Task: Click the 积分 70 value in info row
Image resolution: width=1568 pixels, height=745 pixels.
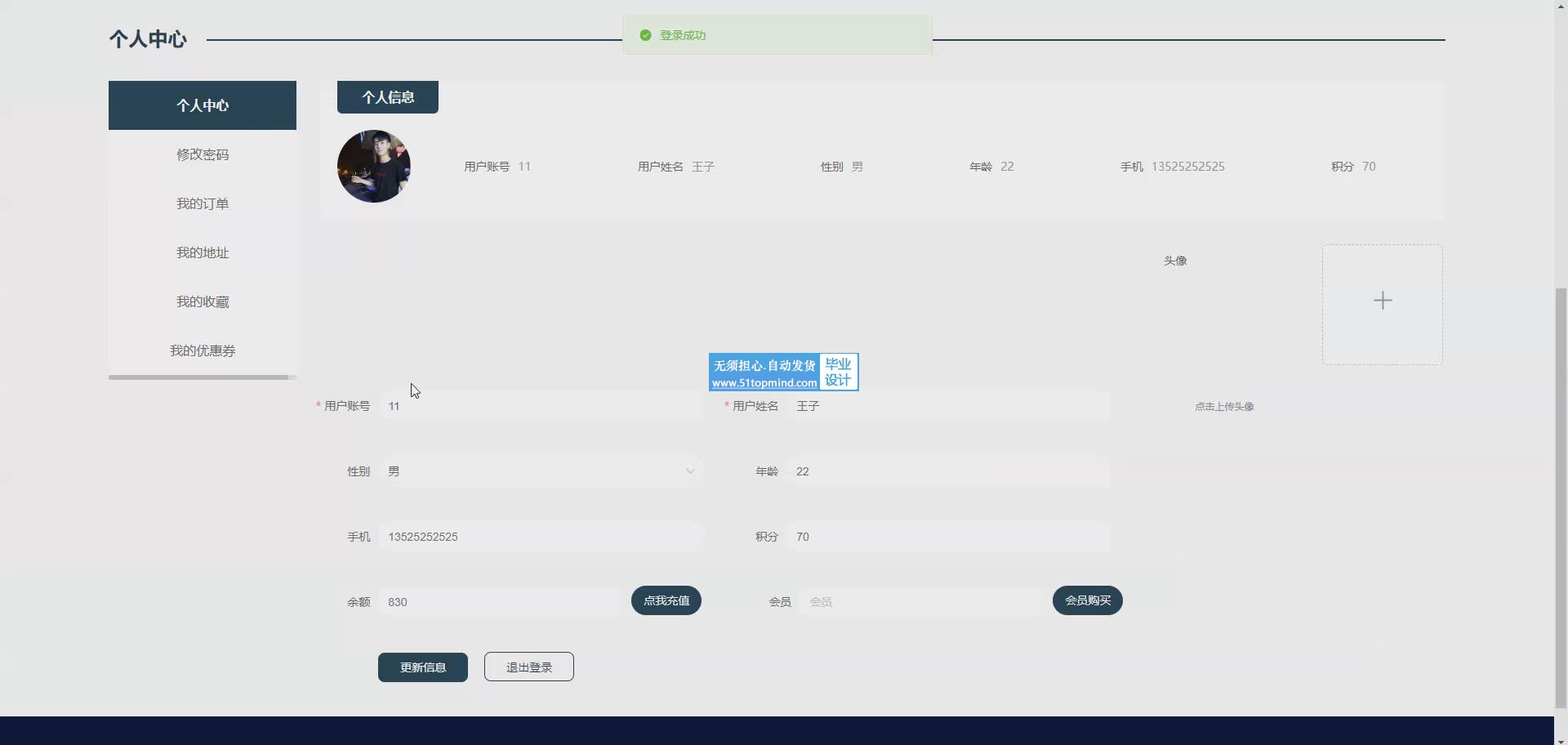Action: click(1353, 167)
